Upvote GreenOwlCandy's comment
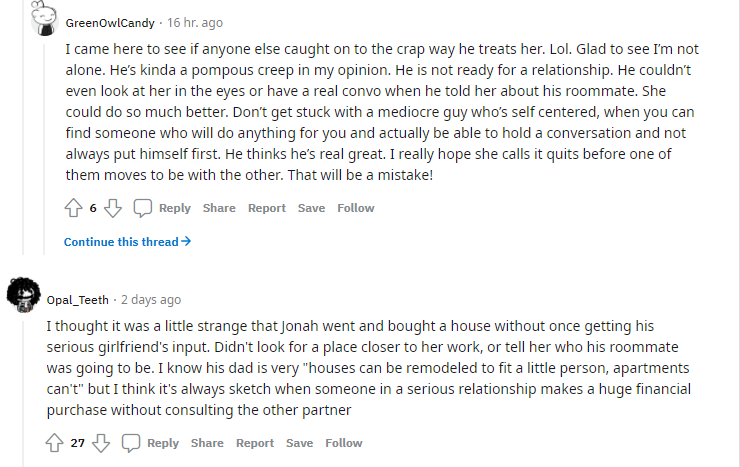This screenshot has width=740, height=467. tap(73, 208)
